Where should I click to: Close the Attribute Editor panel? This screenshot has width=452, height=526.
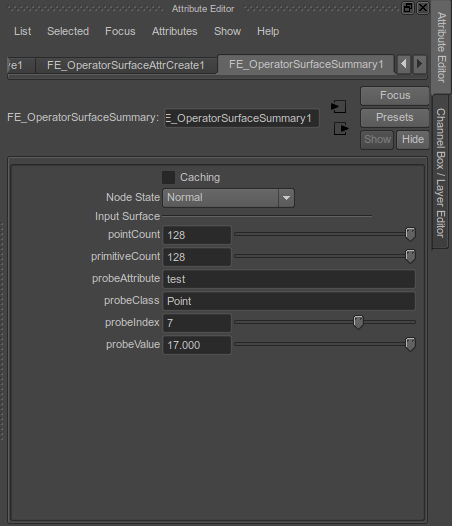[x=423, y=8]
